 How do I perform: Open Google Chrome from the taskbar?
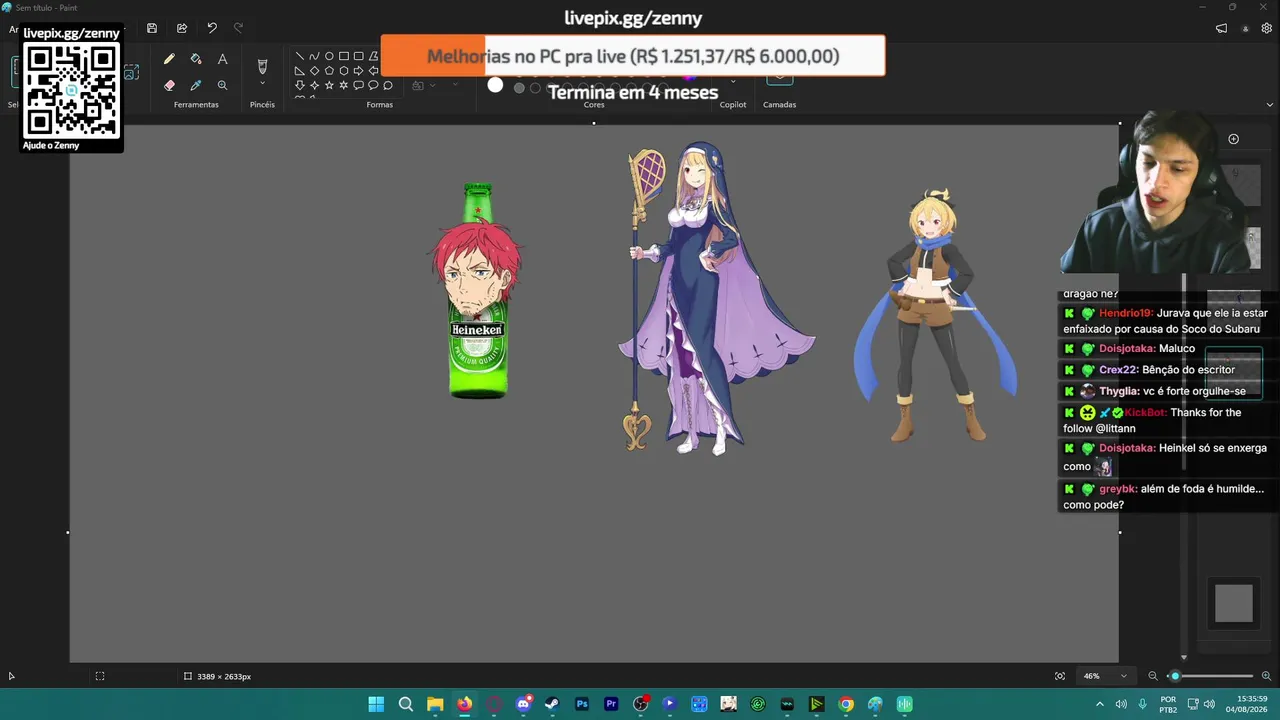tap(846, 704)
